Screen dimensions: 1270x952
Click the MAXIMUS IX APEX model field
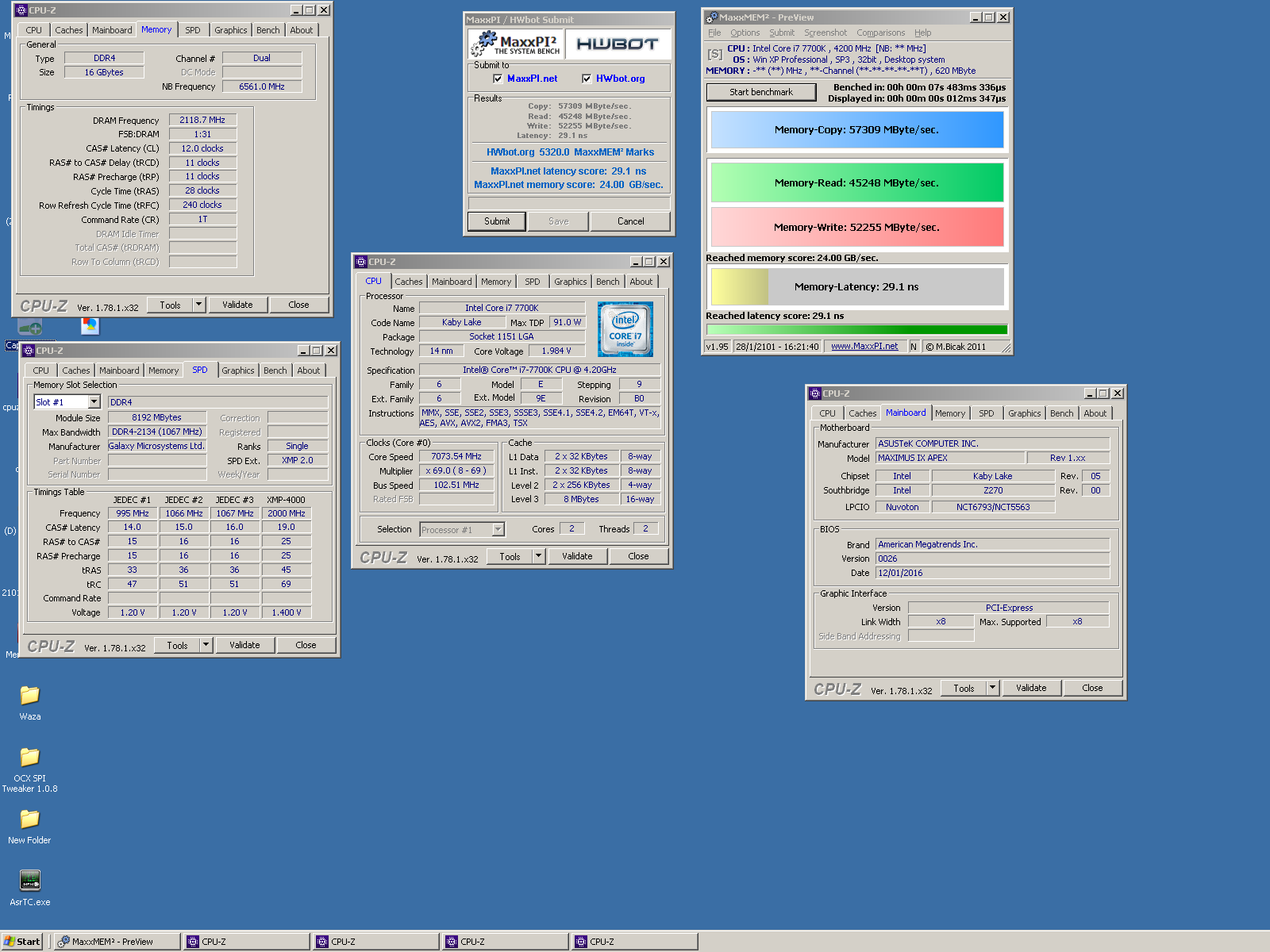click(950, 458)
